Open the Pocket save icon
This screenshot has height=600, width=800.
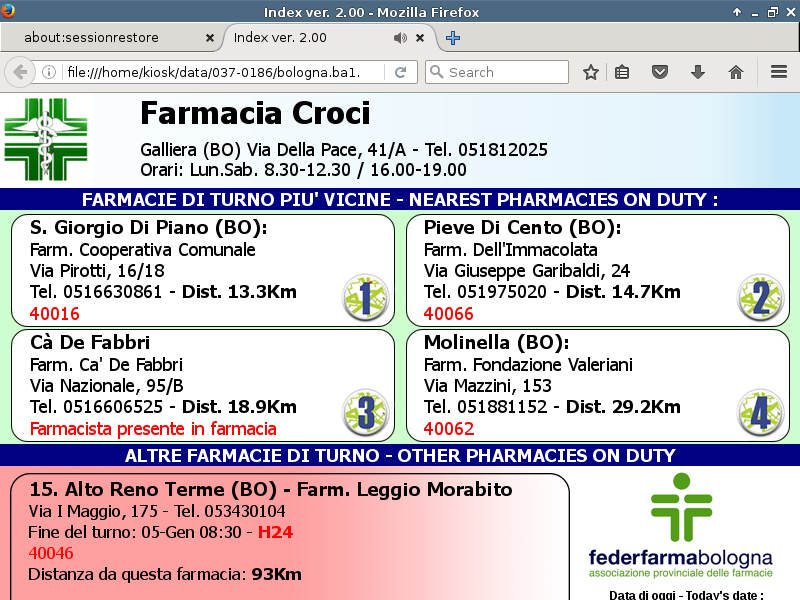660,72
